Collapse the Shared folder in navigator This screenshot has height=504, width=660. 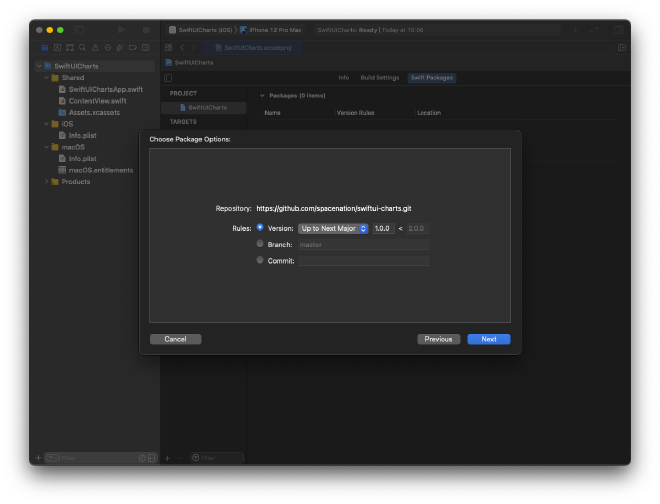[x=46, y=77]
